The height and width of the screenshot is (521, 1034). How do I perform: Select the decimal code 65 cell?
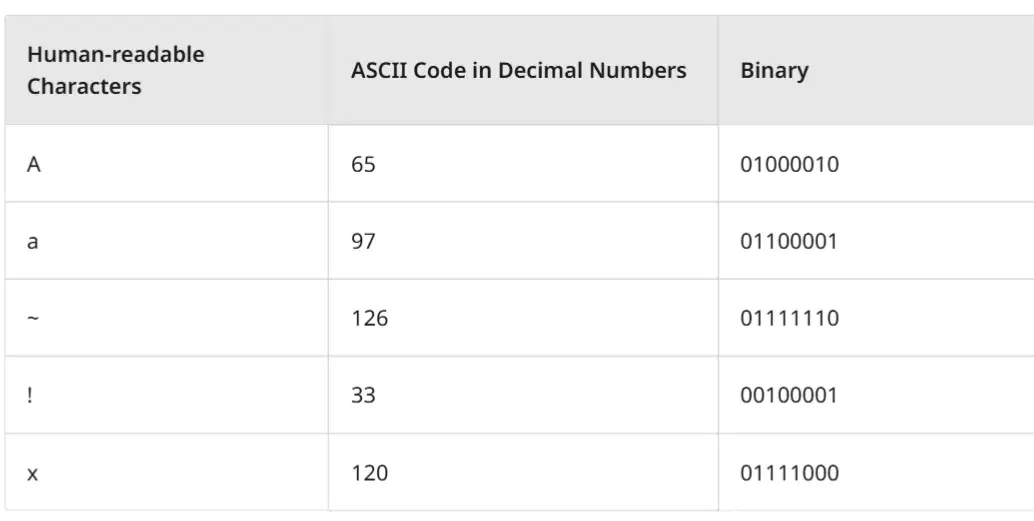523,164
